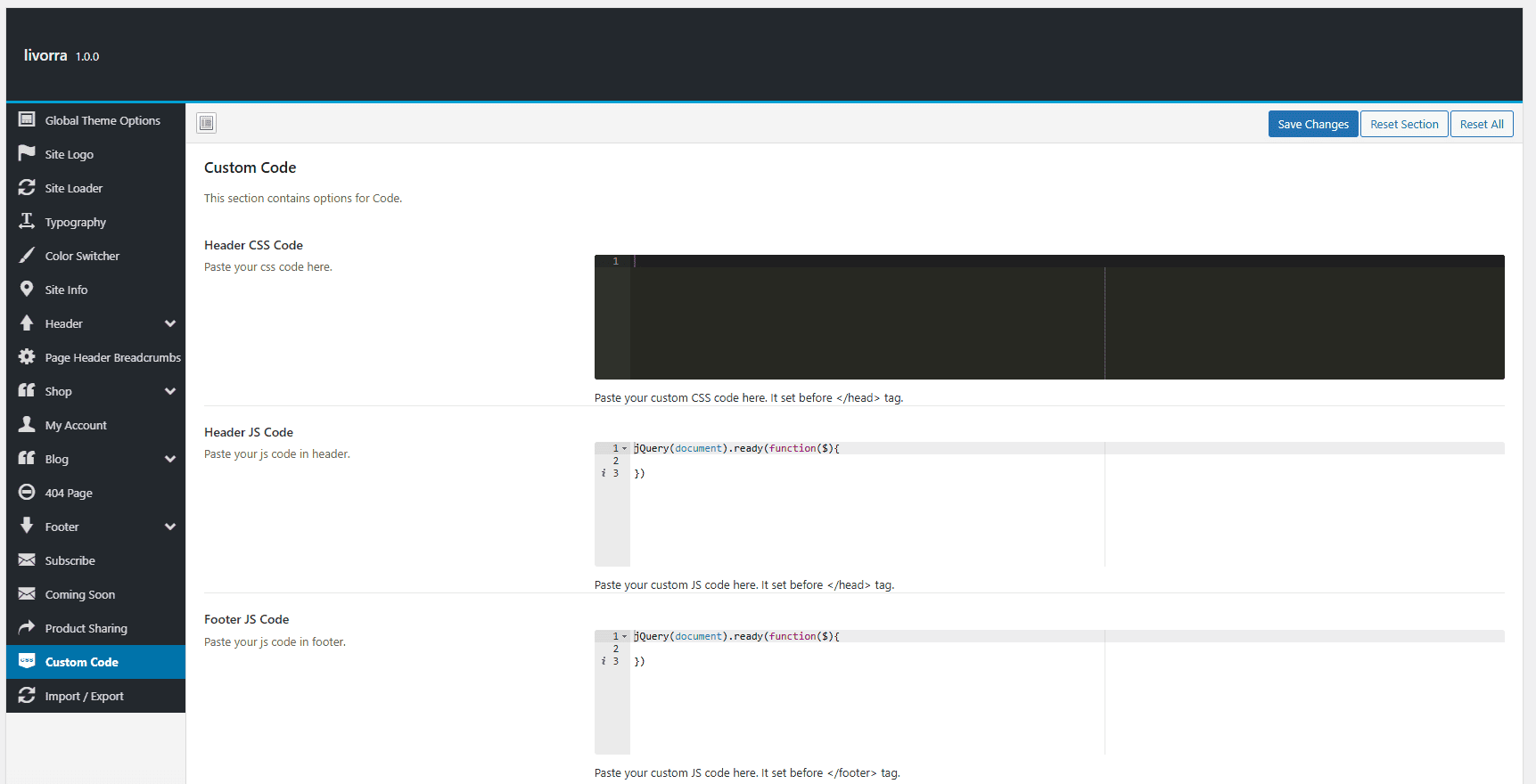Click the Page Header Breadcrumbs gear icon
Viewport: 1536px width, 784px height.
click(27, 356)
